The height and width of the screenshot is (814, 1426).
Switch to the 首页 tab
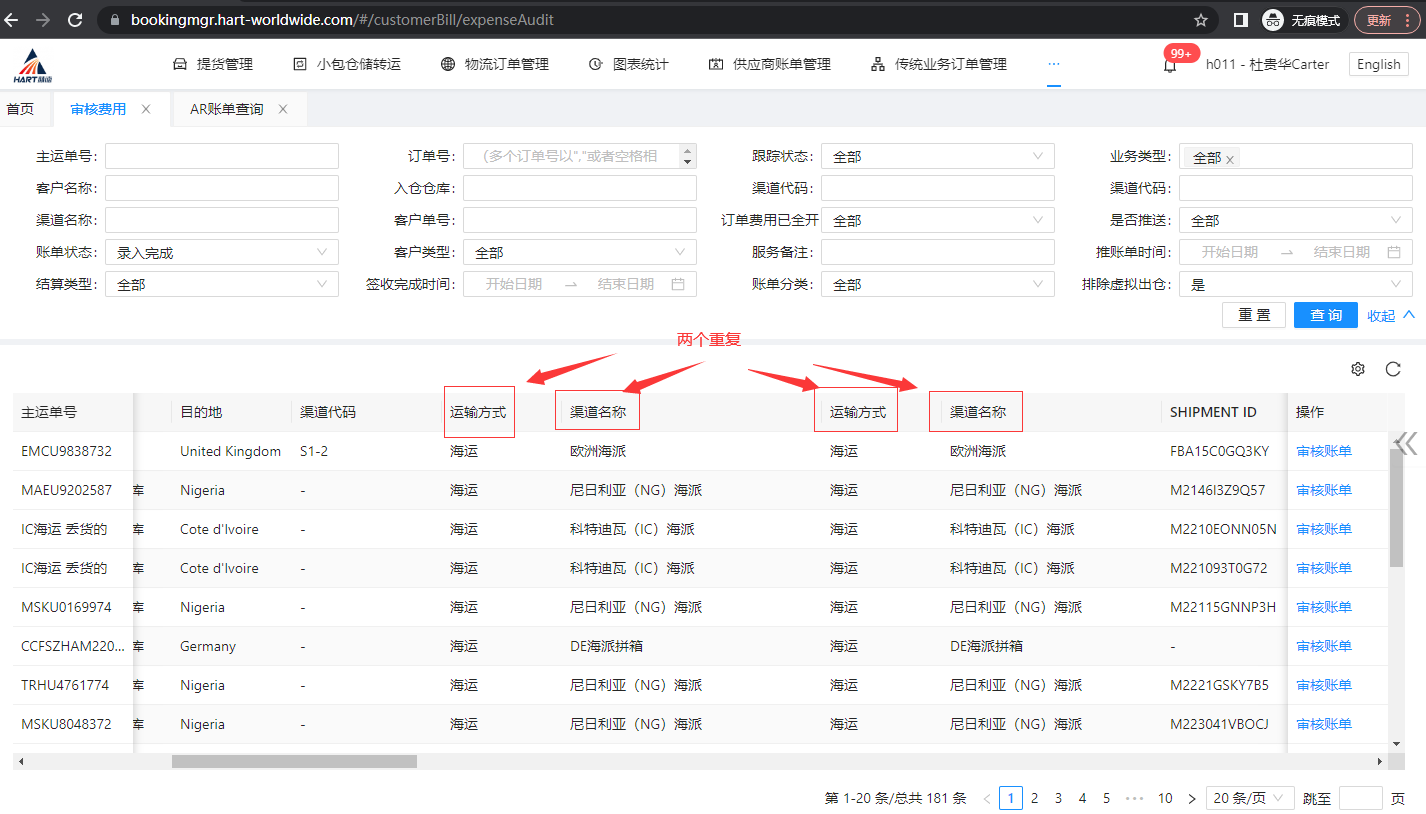click(21, 109)
